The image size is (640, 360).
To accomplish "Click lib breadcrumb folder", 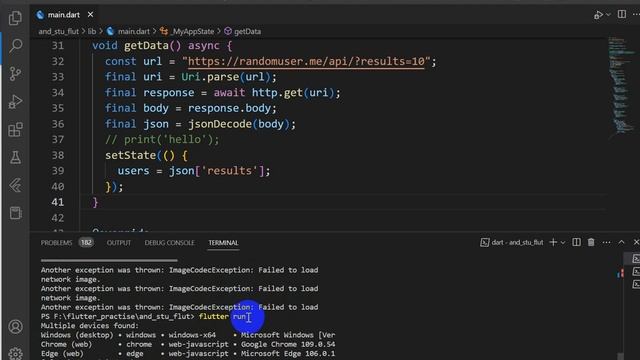I will point(92,31).
